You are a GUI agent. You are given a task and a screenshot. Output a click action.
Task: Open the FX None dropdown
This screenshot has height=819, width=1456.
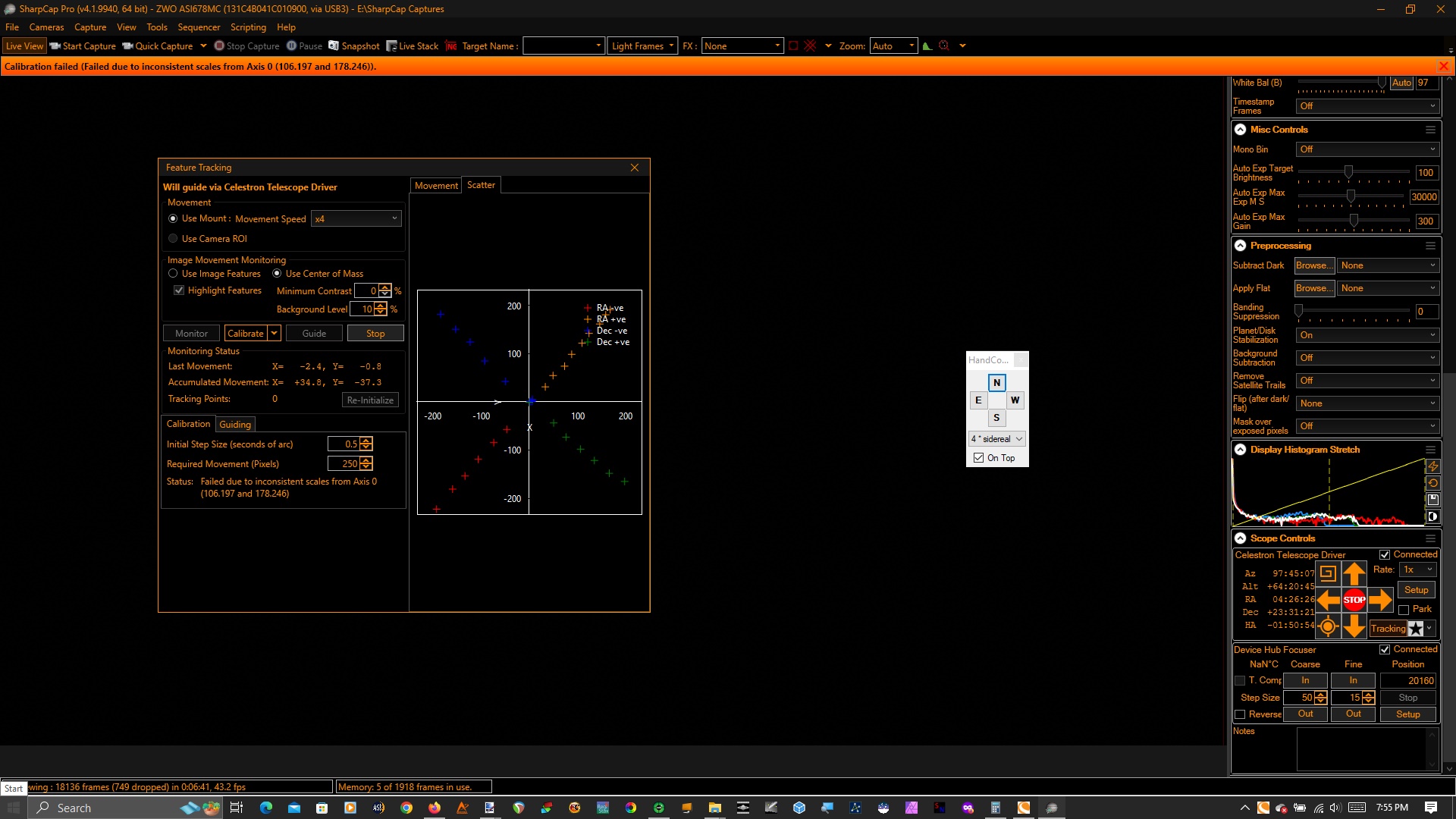click(x=742, y=45)
